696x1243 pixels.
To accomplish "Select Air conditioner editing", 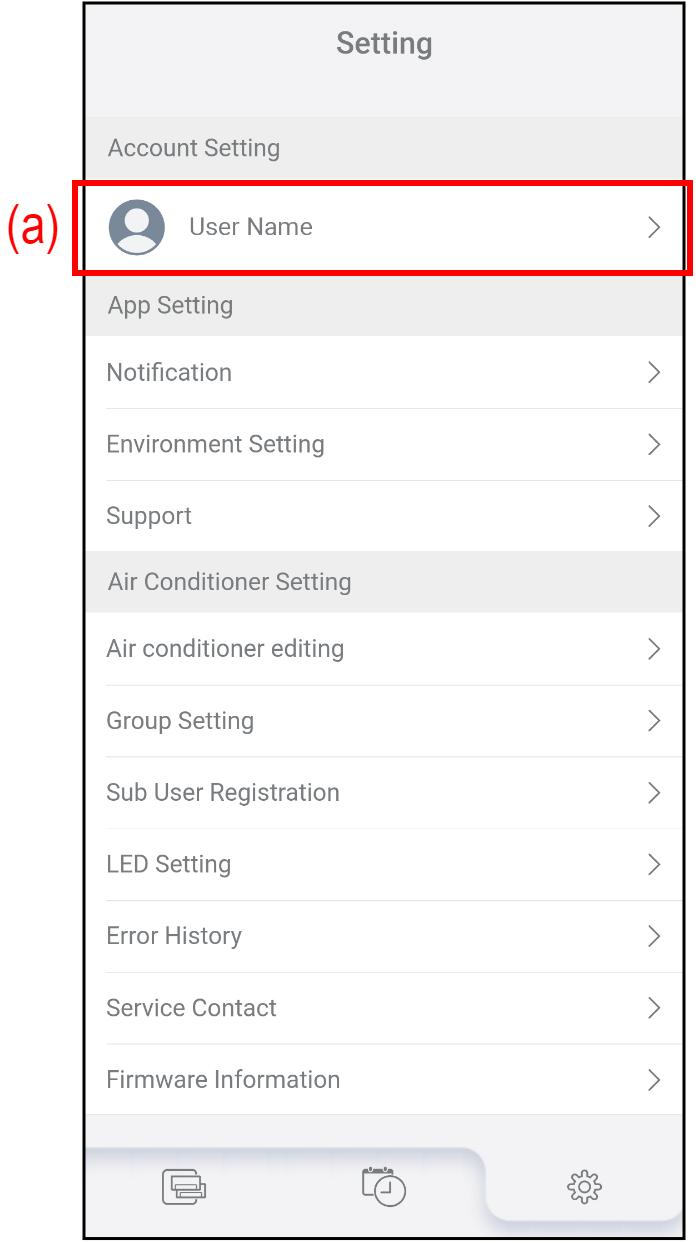I will pos(225,649).
